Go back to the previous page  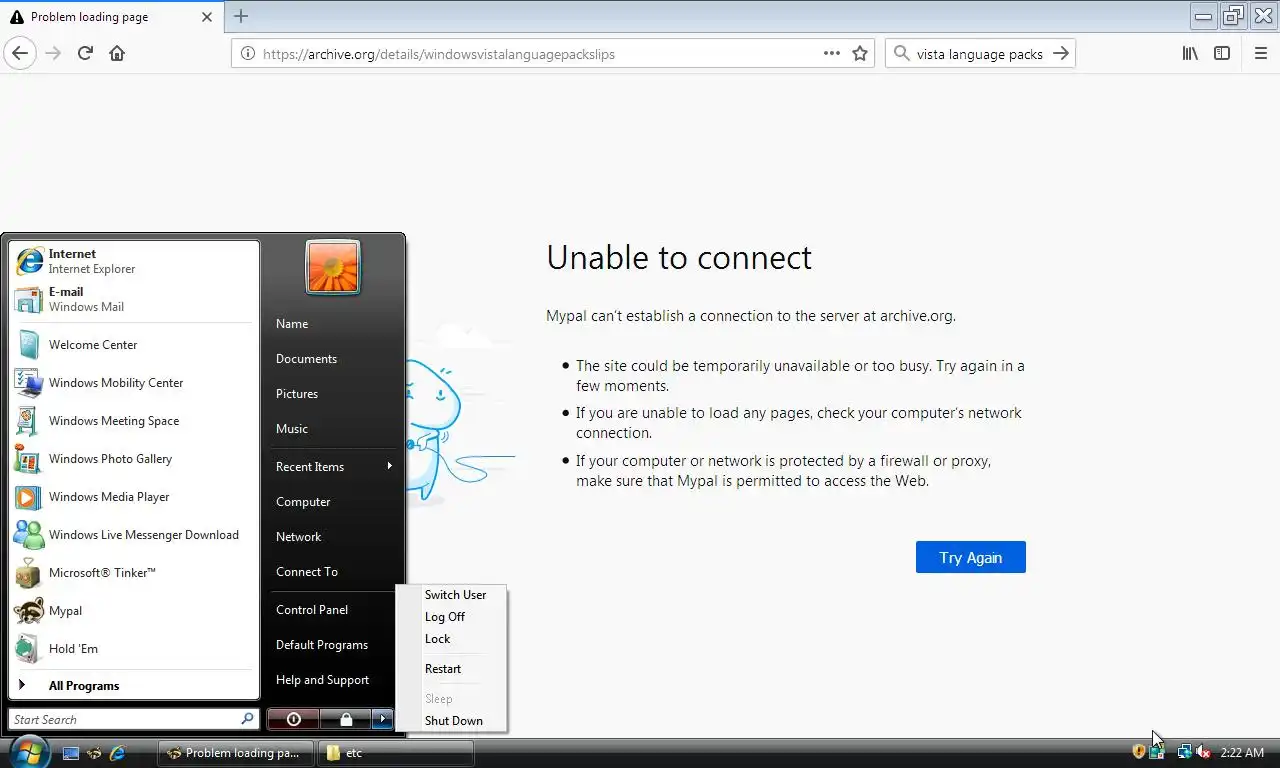click(20, 54)
